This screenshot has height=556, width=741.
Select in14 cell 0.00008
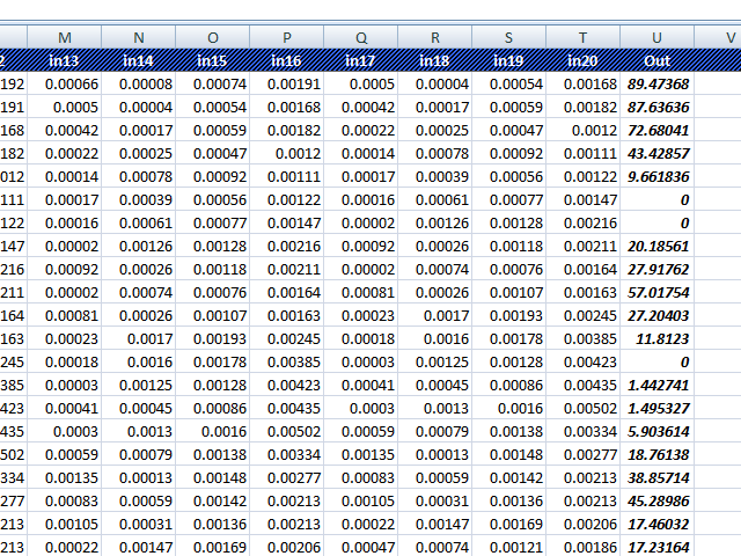click(x=138, y=84)
